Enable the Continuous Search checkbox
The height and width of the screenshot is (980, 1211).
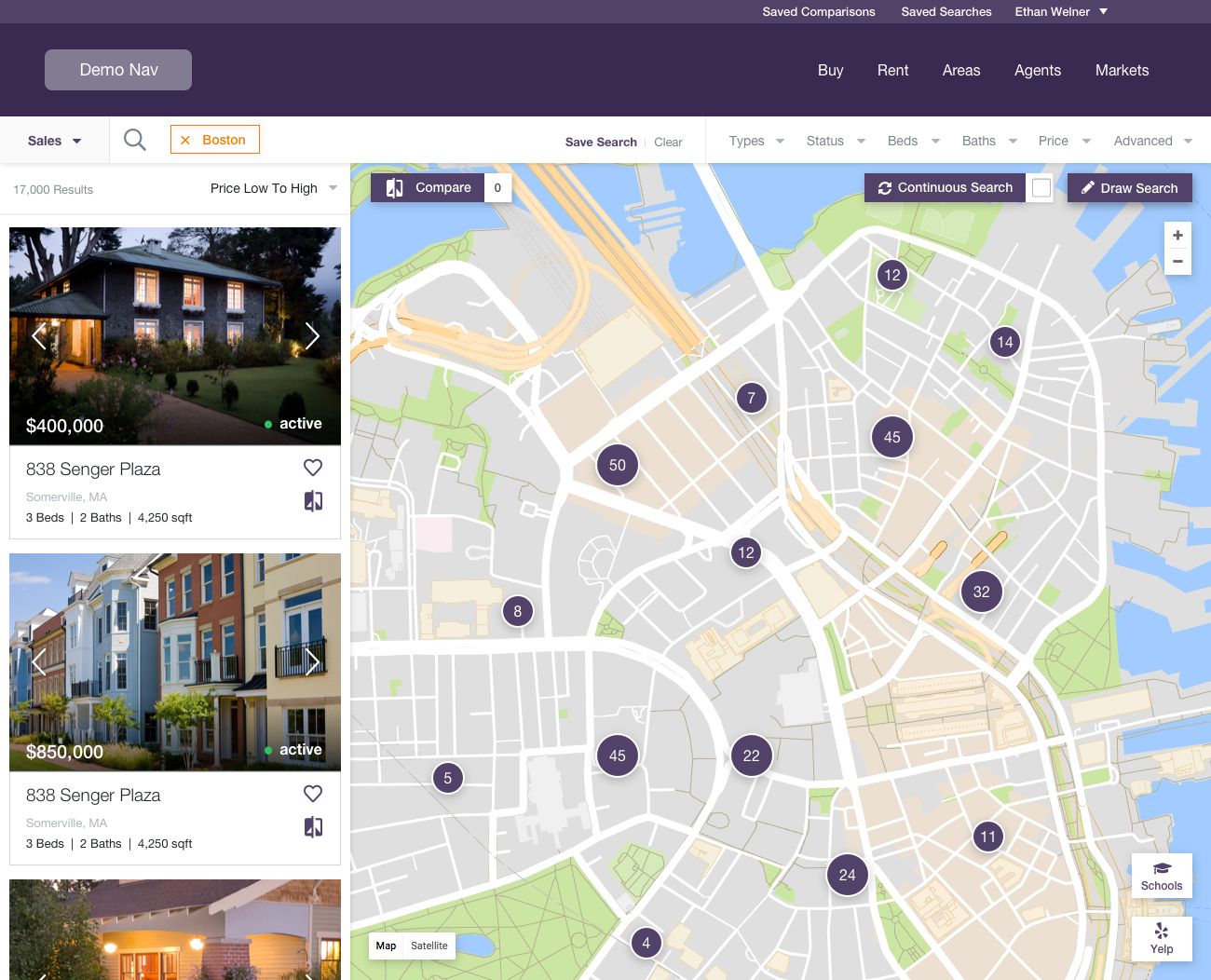click(1041, 188)
